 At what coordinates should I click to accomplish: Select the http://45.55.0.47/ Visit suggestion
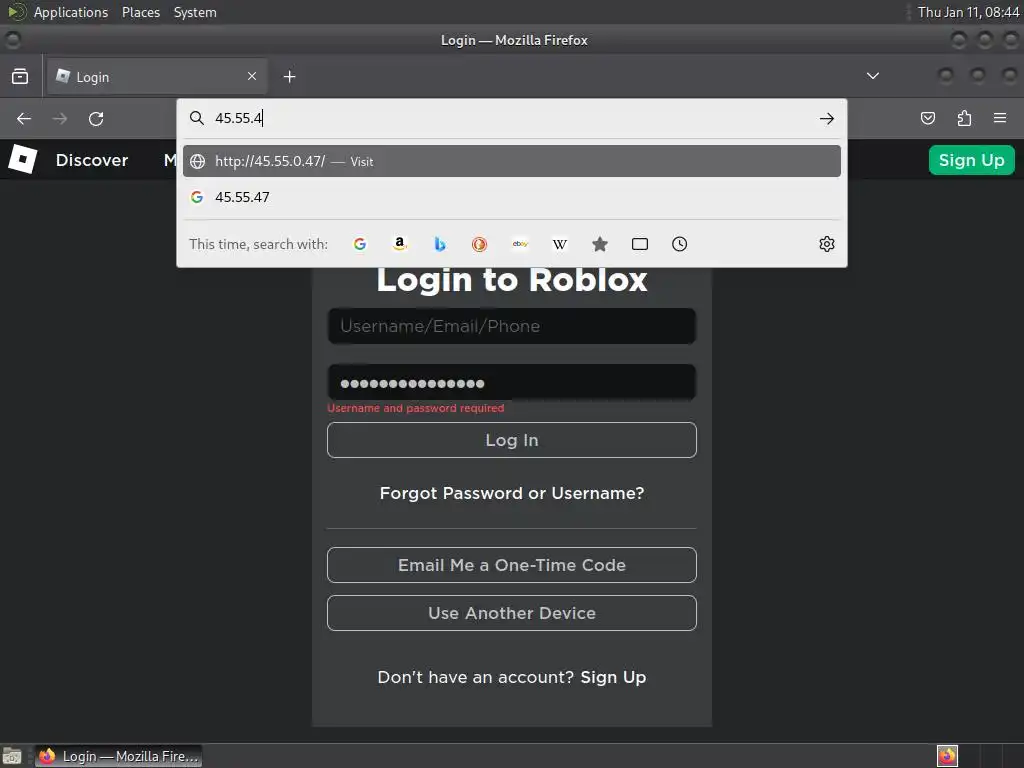click(511, 161)
